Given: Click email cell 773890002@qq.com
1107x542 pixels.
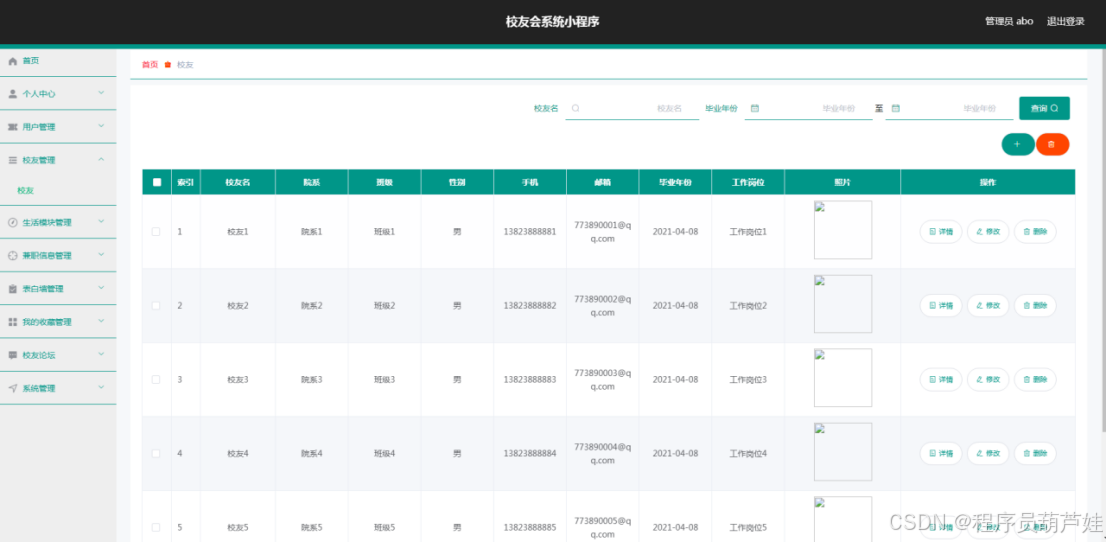Looking at the screenshot, I should (x=602, y=306).
